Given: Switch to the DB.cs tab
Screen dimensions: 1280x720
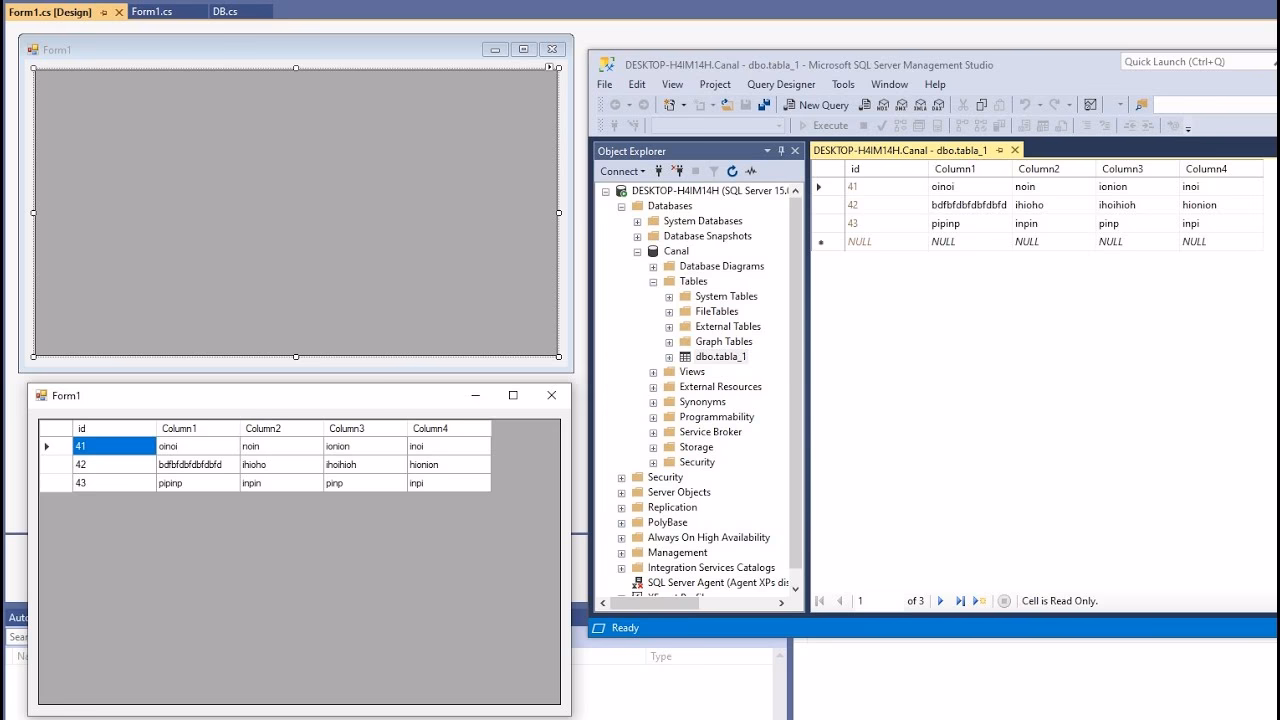Looking at the screenshot, I should click(225, 12).
